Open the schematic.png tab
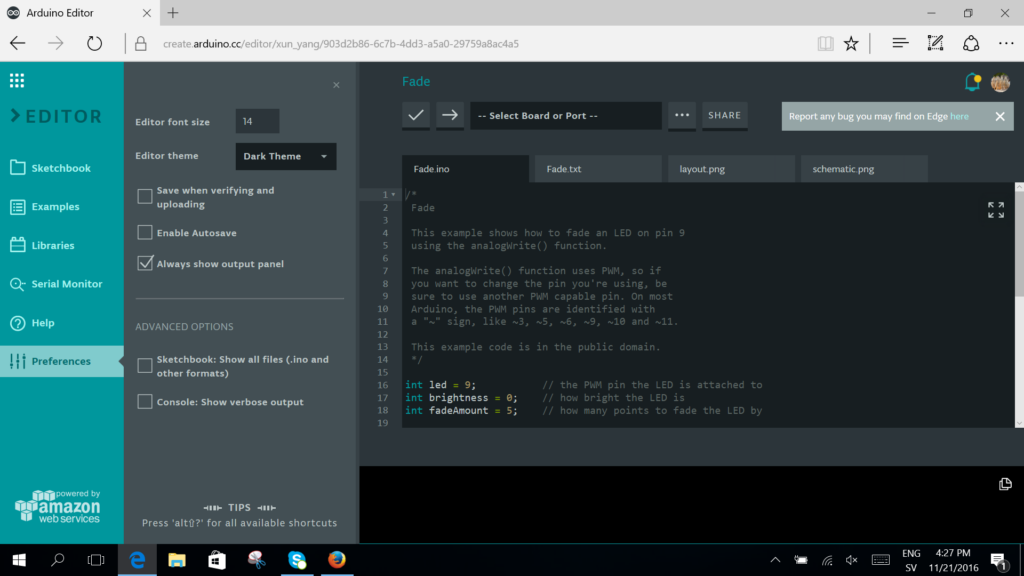The width and height of the screenshot is (1024, 576). tap(863, 168)
